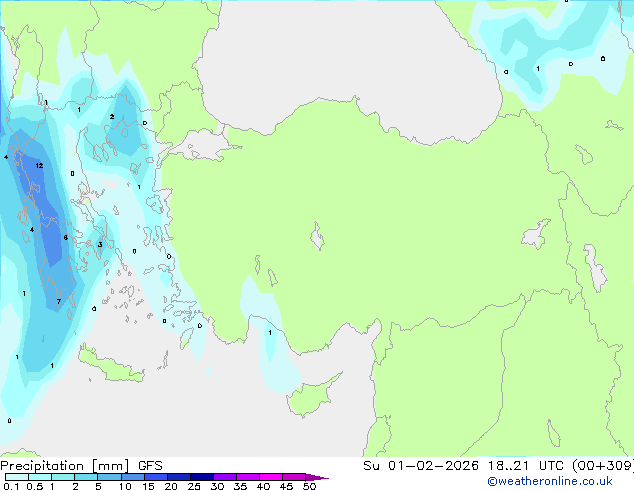The height and width of the screenshot is (490, 634).
Task: Click the '0.5' legend scale label
Action: pos(35,486)
